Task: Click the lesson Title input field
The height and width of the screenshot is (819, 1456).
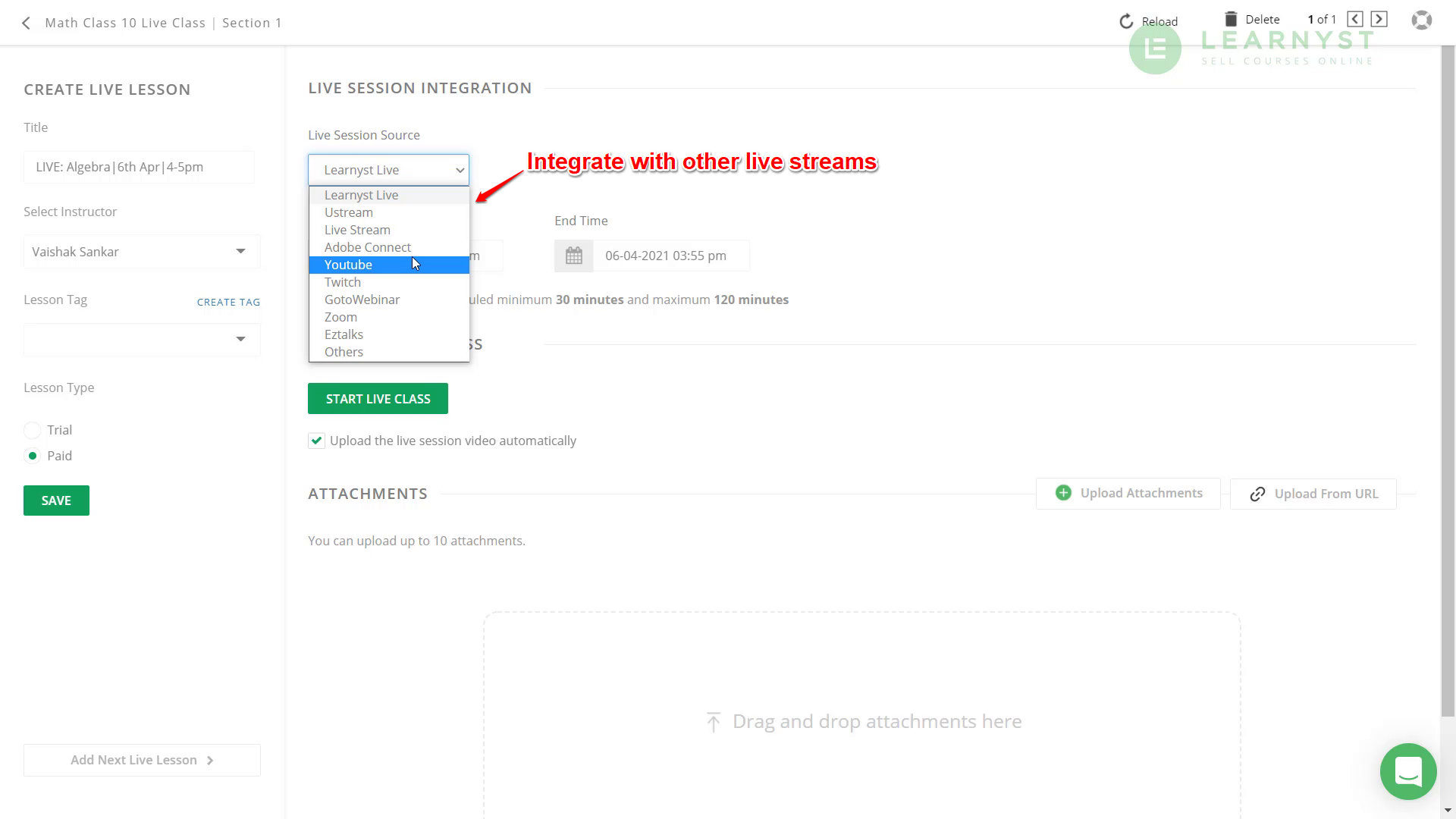Action: point(139,167)
